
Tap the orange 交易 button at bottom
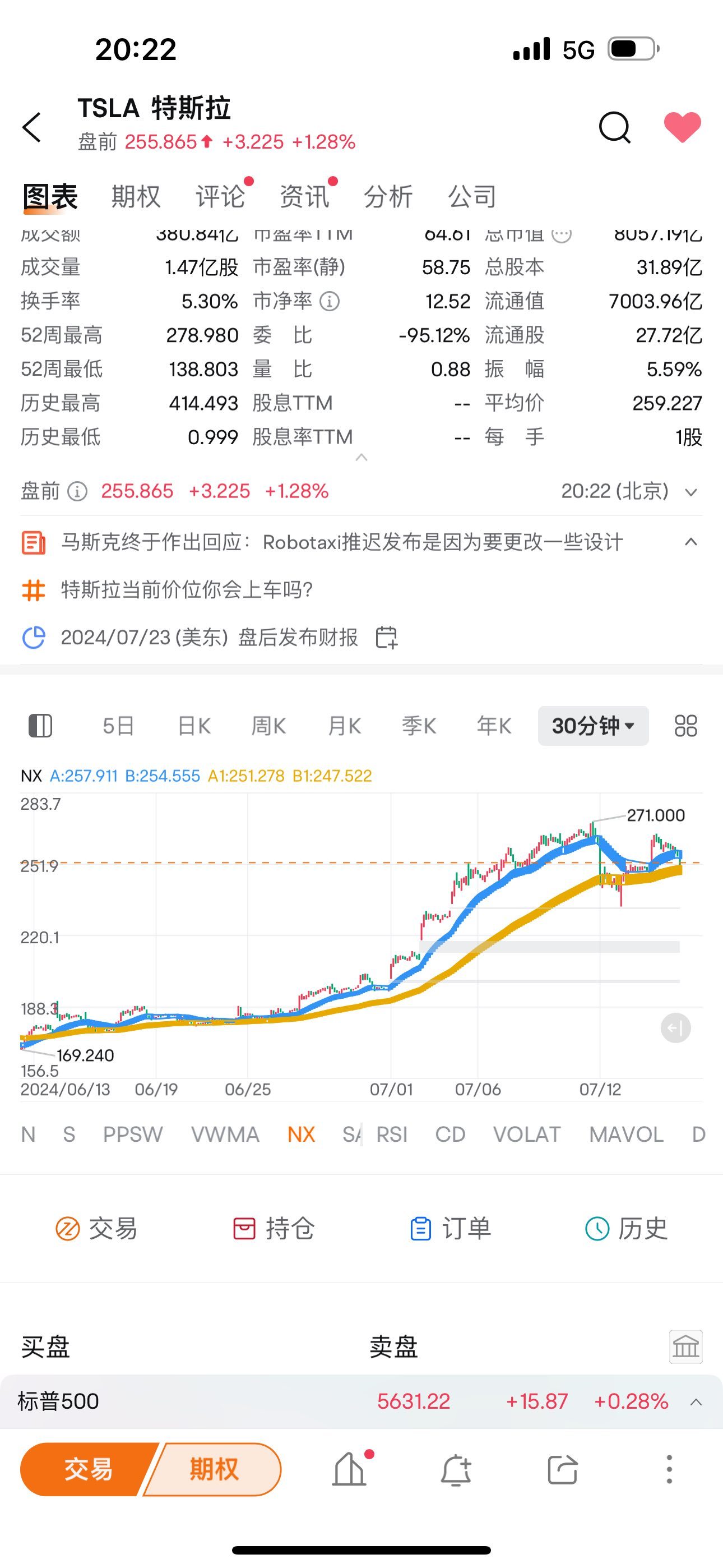pyautogui.click(x=88, y=1469)
